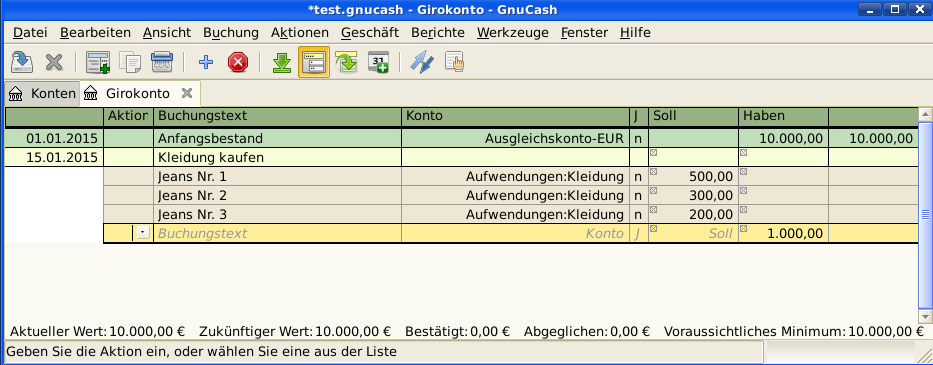Open the Aktion dropdown in the new split row

click(x=143, y=233)
